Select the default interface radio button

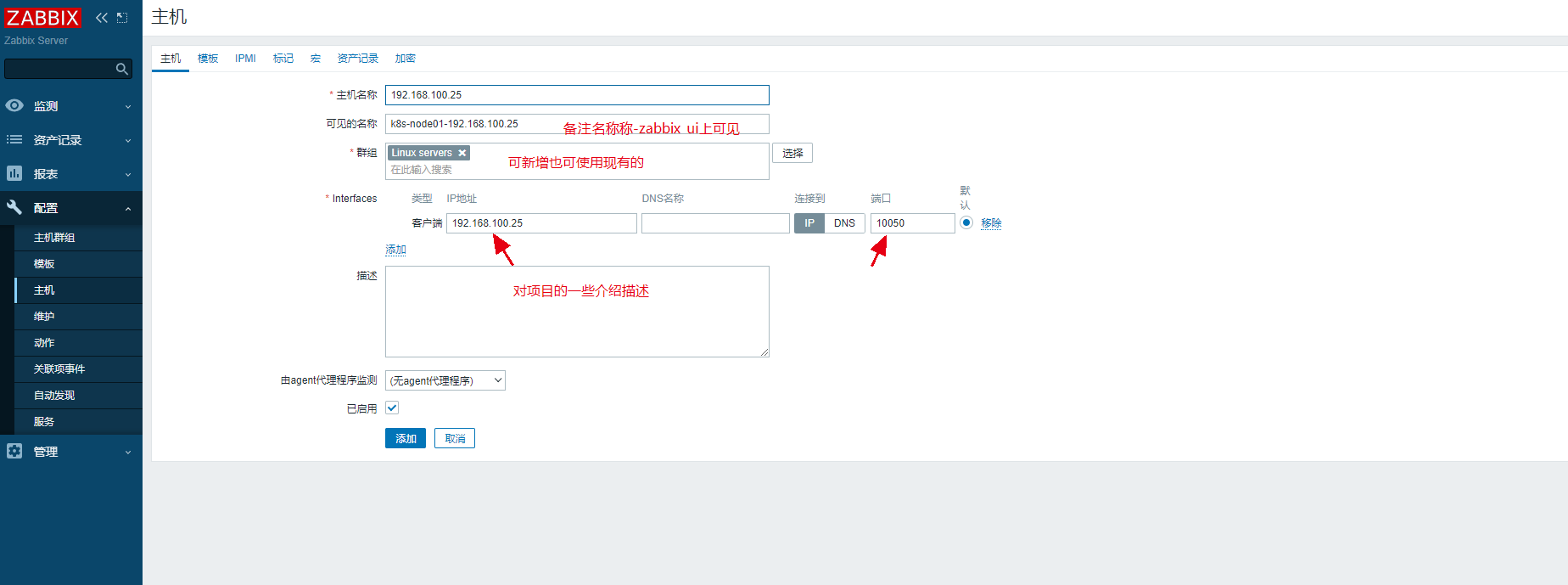point(966,222)
